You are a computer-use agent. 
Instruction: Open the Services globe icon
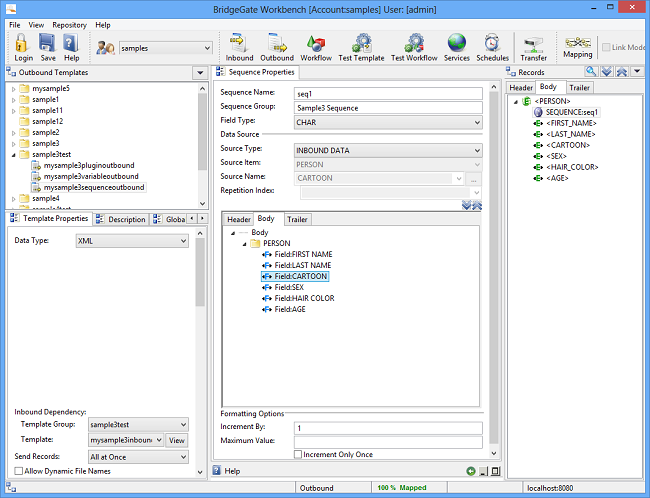[x=456, y=43]
